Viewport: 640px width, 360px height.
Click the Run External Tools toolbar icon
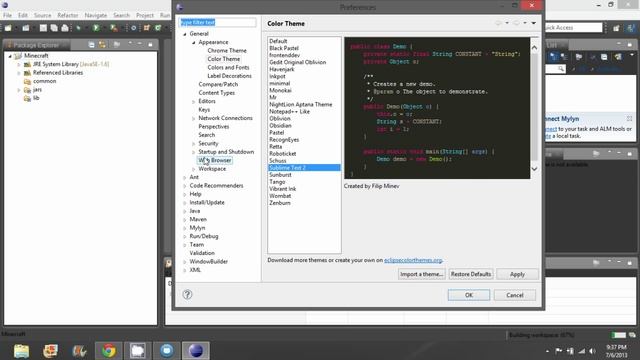click(x=114, y=28)
